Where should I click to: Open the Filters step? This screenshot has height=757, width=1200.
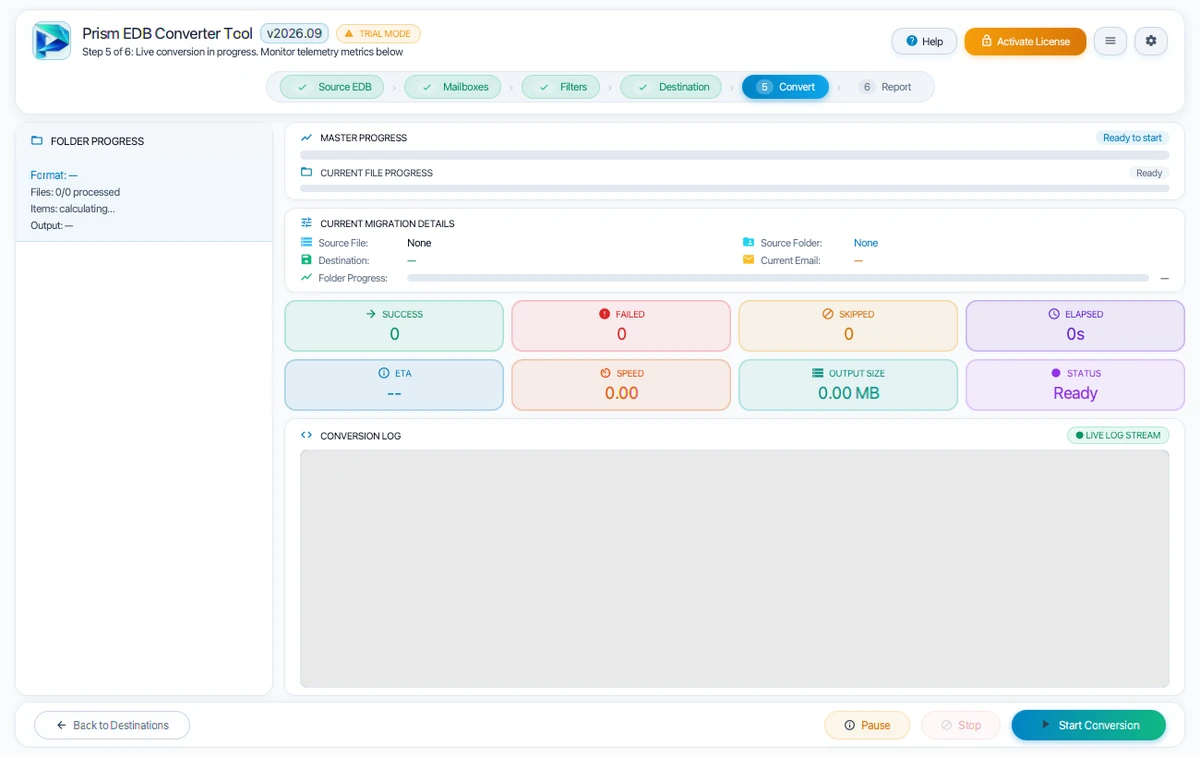click(561, 87)
